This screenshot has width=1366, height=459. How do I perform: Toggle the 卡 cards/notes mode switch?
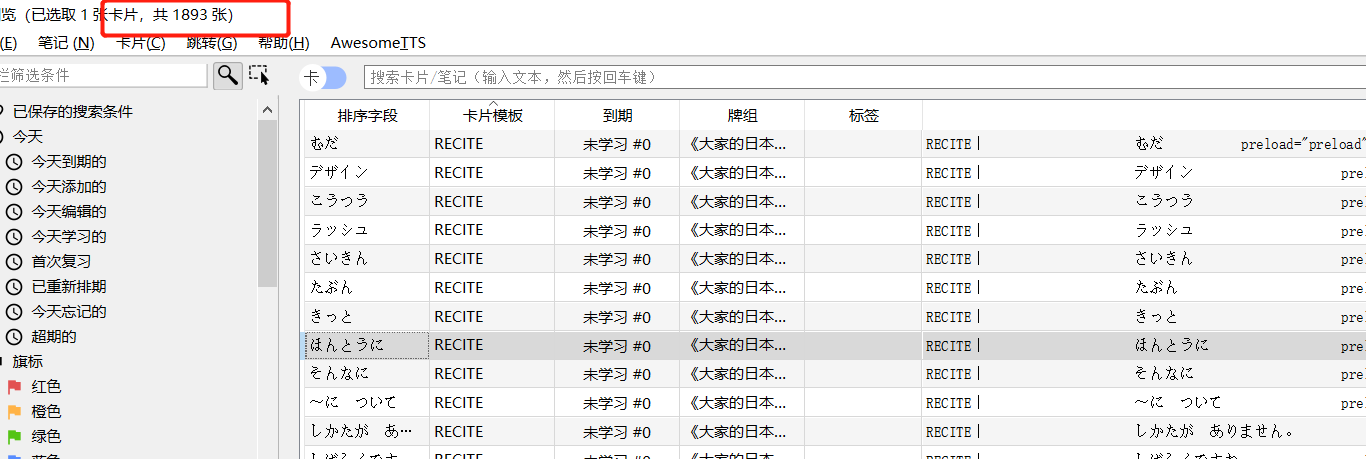coord(323,78)
